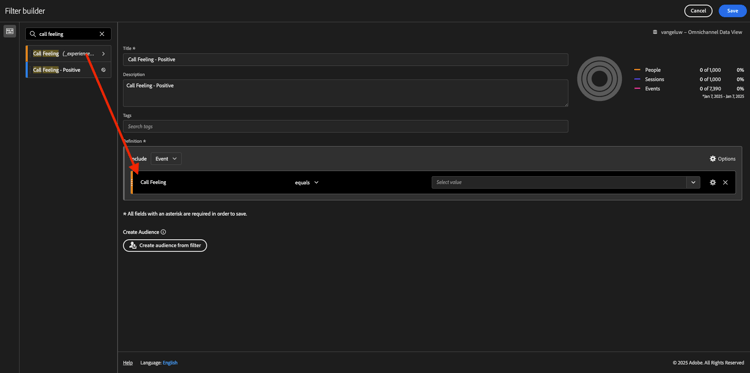The width and height of the screenshot is (750, 373).
Task: Click Create audience from filter button
Action: click(x=165, y=245)
